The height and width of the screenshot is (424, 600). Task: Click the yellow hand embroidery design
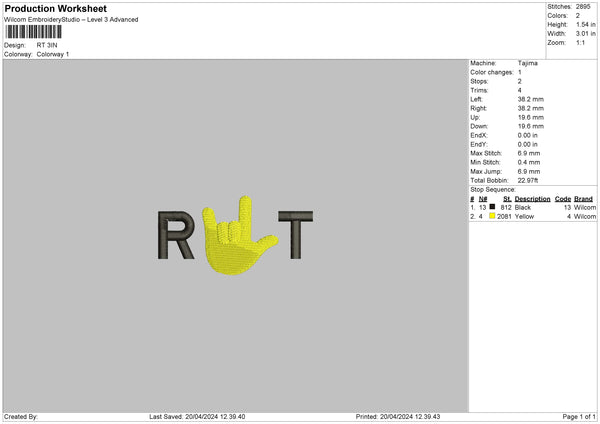coord(239,235)
